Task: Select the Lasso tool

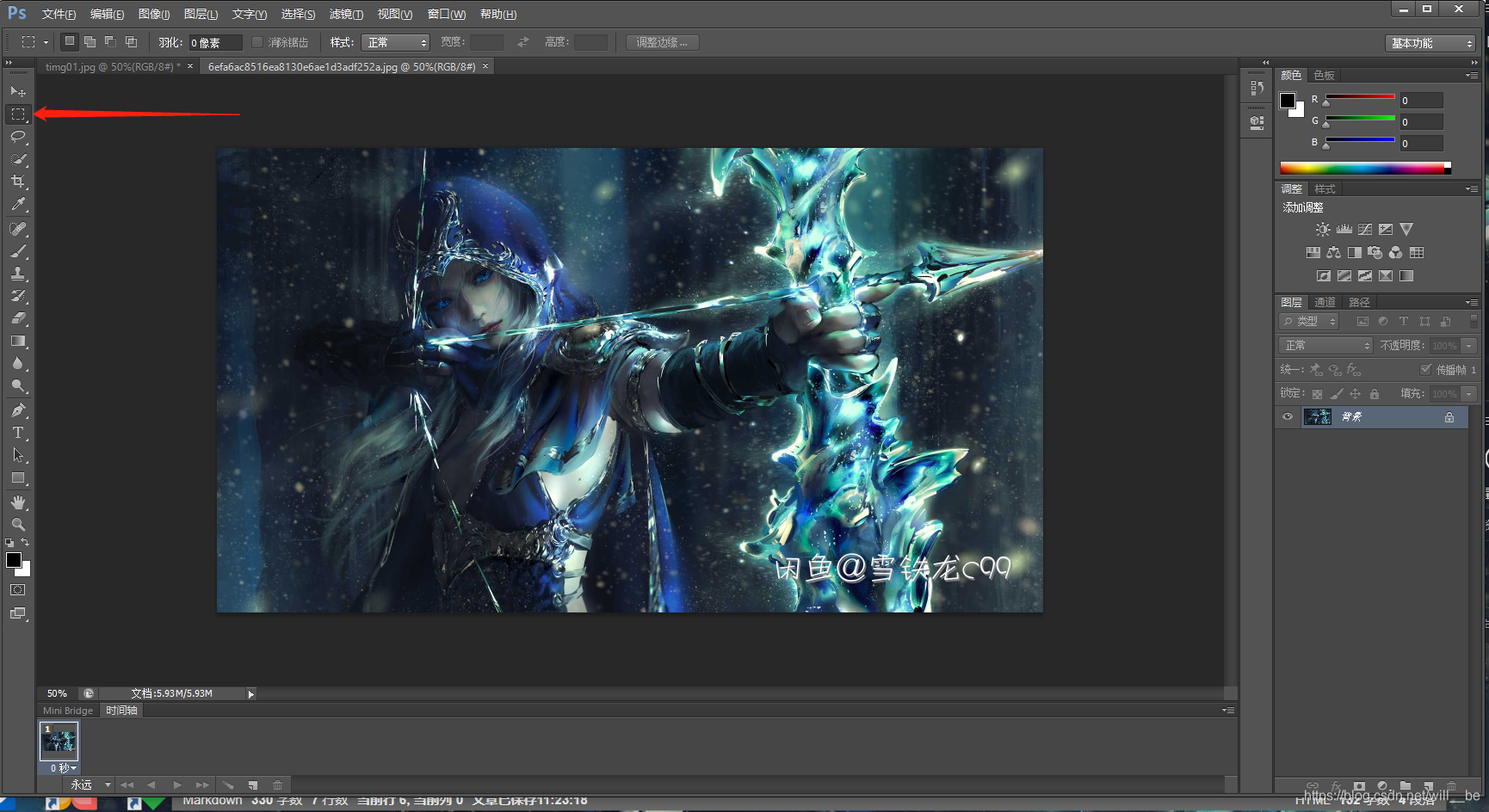Action: pyautogui.click(x=18, y=137)
